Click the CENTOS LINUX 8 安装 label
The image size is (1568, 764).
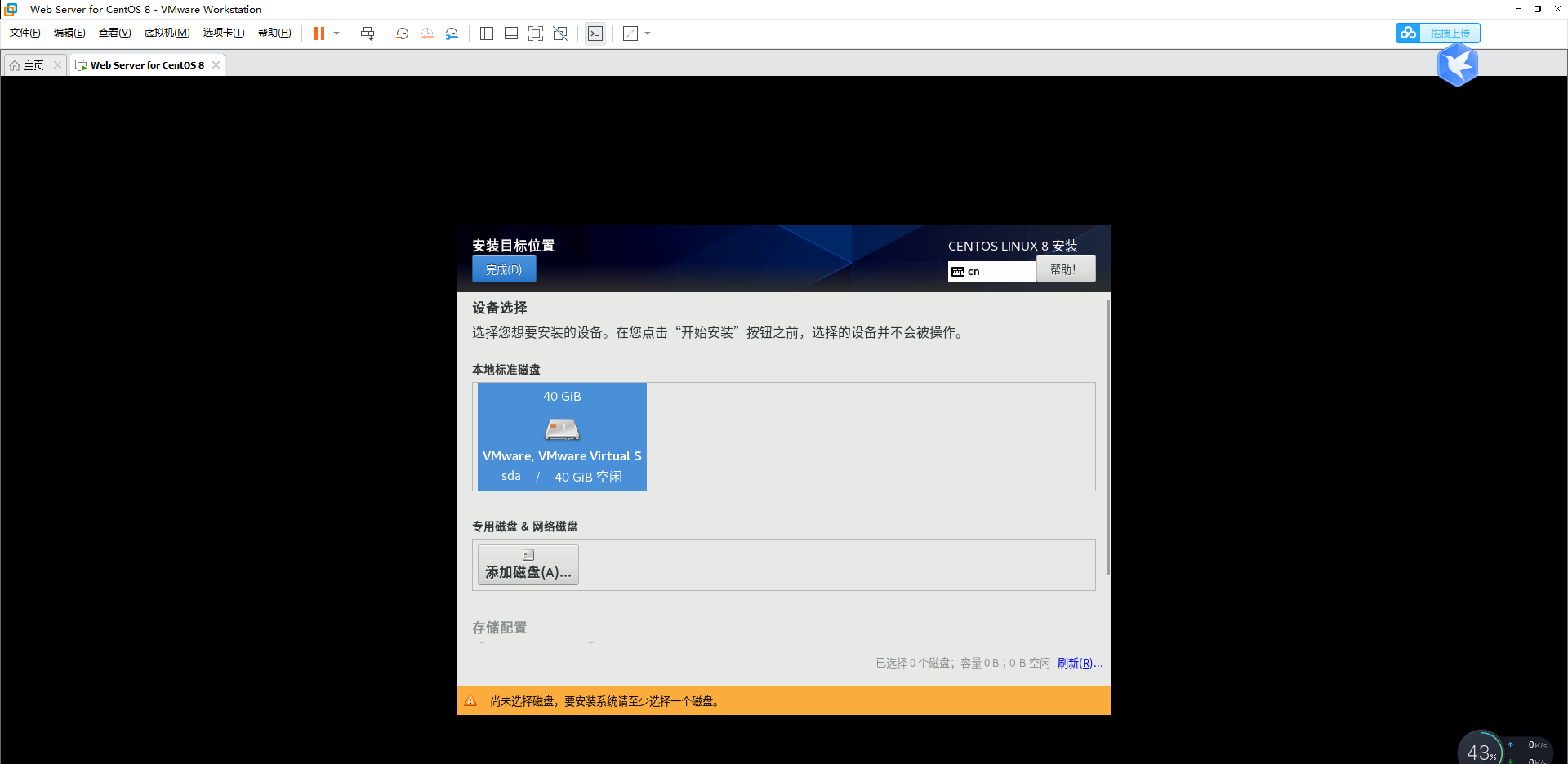tap(1013, 246)
